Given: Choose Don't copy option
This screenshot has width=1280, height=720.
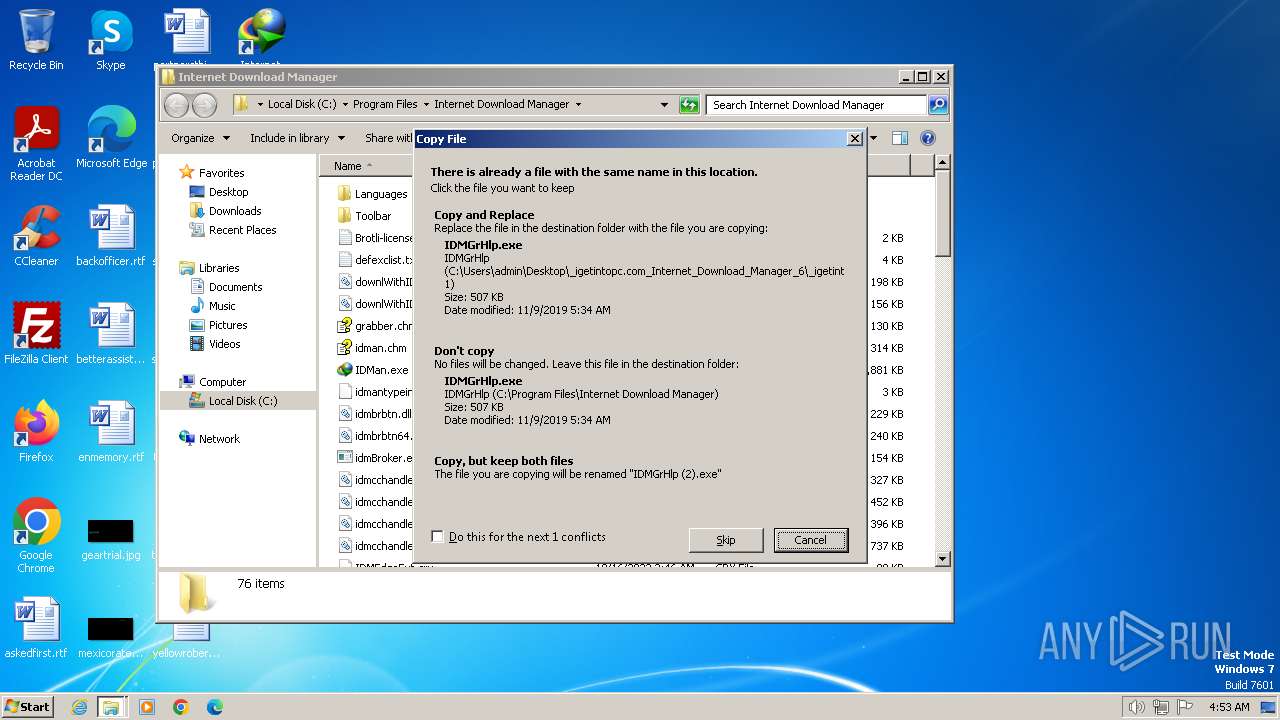Looking at the screenshot, I should click(639, 388).
